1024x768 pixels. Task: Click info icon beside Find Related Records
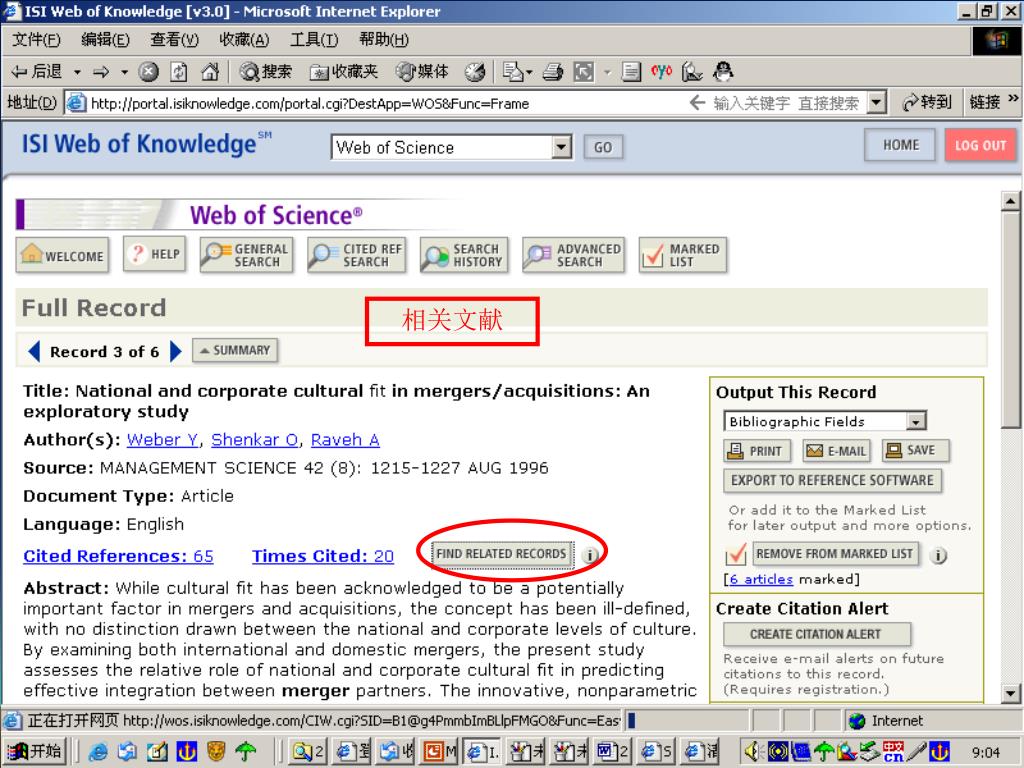[590, 555]
